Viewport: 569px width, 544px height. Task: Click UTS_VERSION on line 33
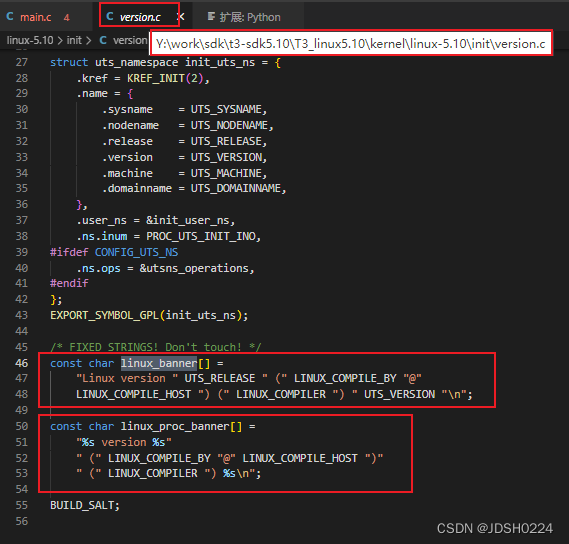(226, 157)
